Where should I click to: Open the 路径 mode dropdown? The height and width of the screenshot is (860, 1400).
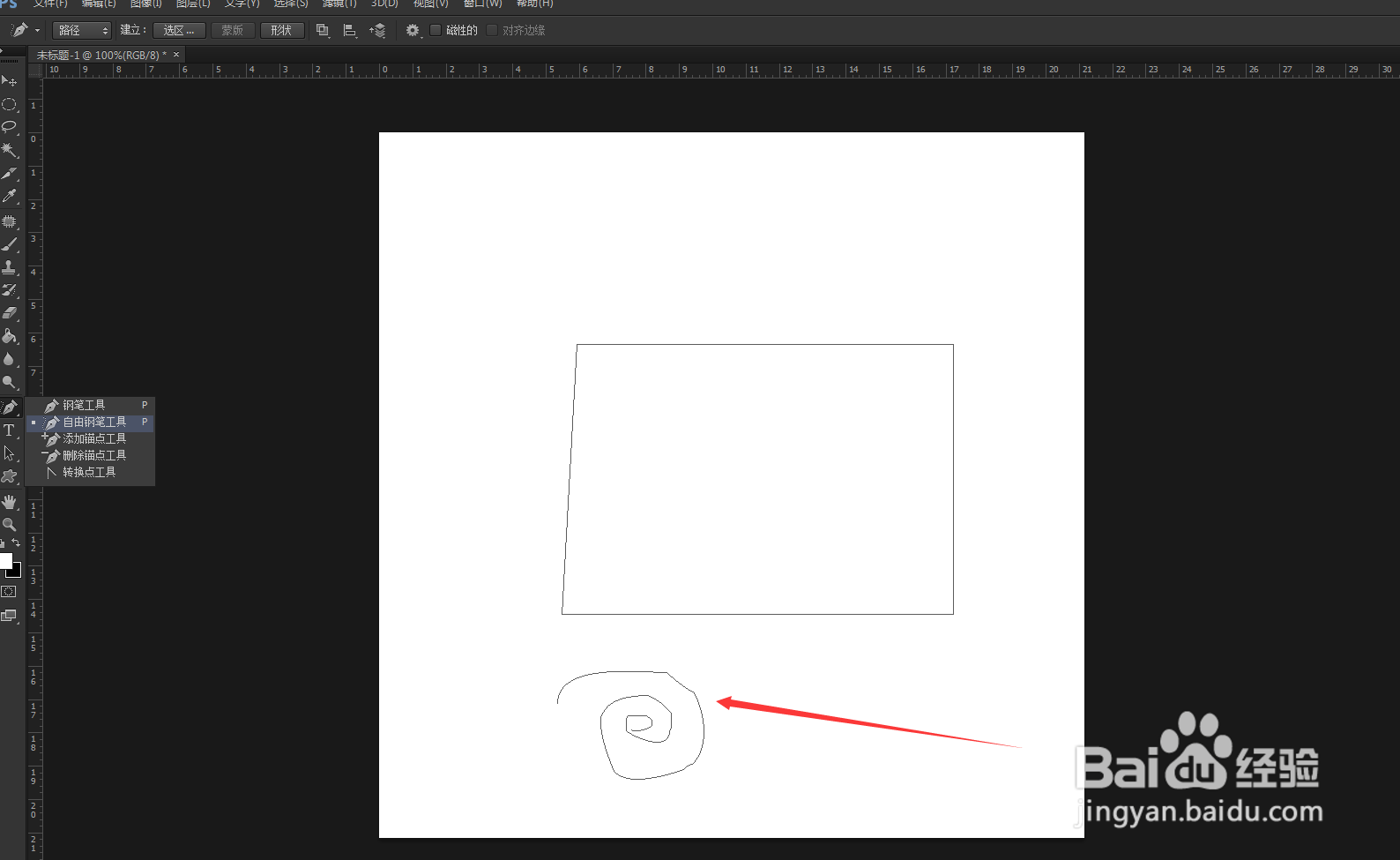(82, 30)
